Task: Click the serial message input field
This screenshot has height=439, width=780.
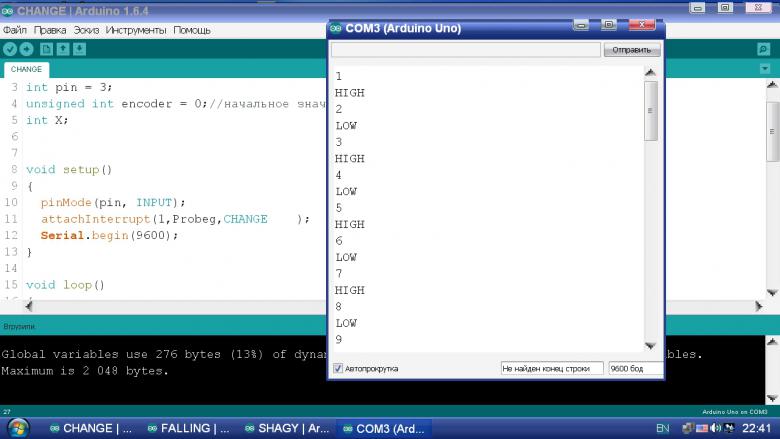Action: [x=465, y=49]
